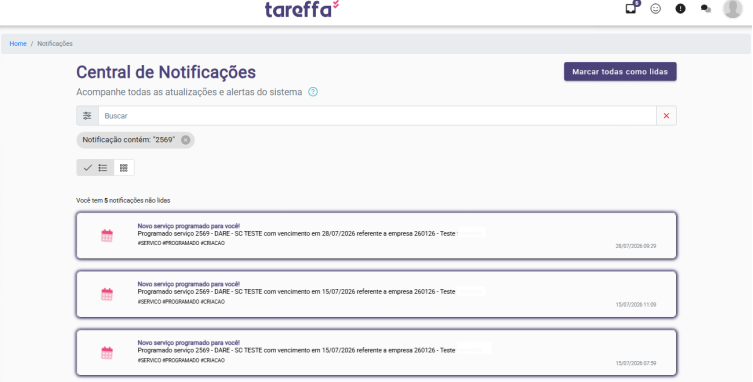Remove the 'Notificação contém: 2569' filter chip
The height and width of the screenshot is (382, 753).
(x=185, y=140)
